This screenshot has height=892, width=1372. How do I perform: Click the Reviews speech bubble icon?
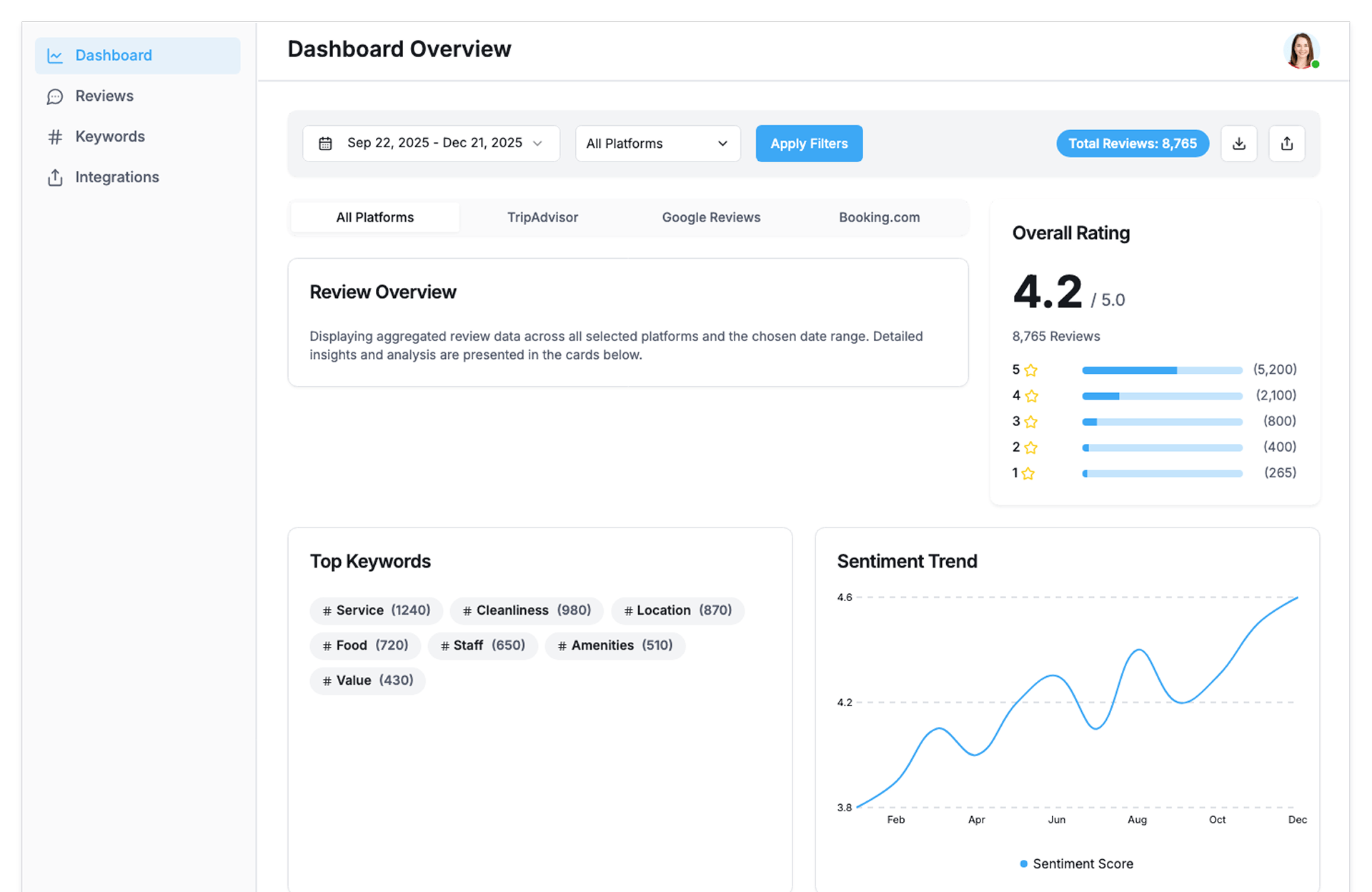[55, 96]
